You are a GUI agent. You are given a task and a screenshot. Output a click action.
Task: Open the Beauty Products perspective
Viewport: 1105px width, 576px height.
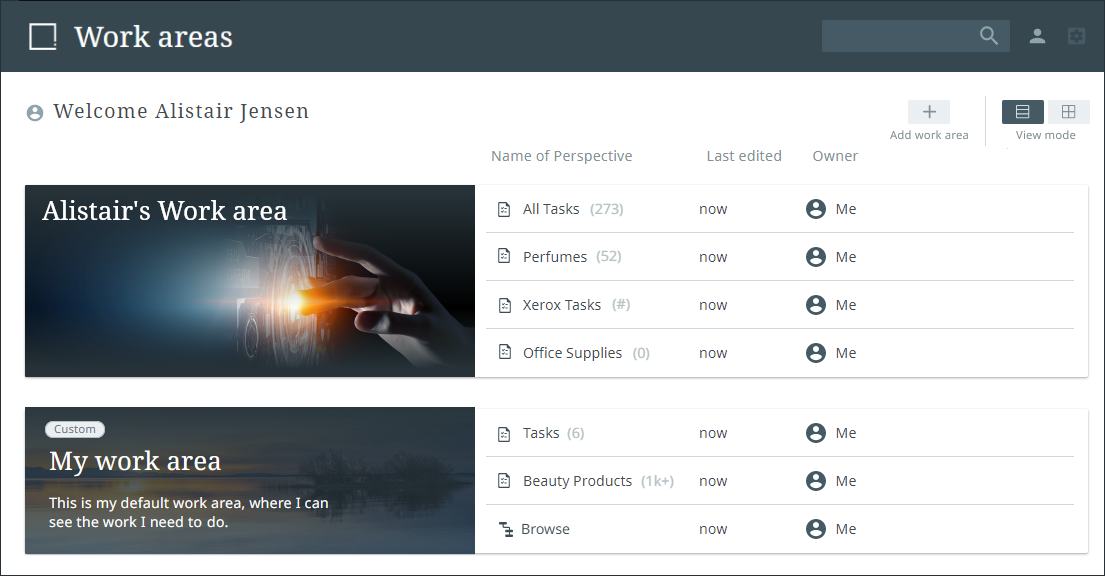[577, 481]
